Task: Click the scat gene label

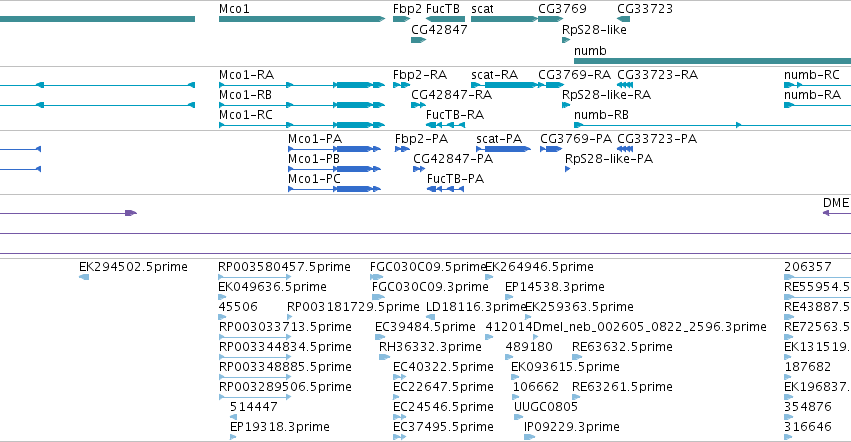Action: coord(482,9)
